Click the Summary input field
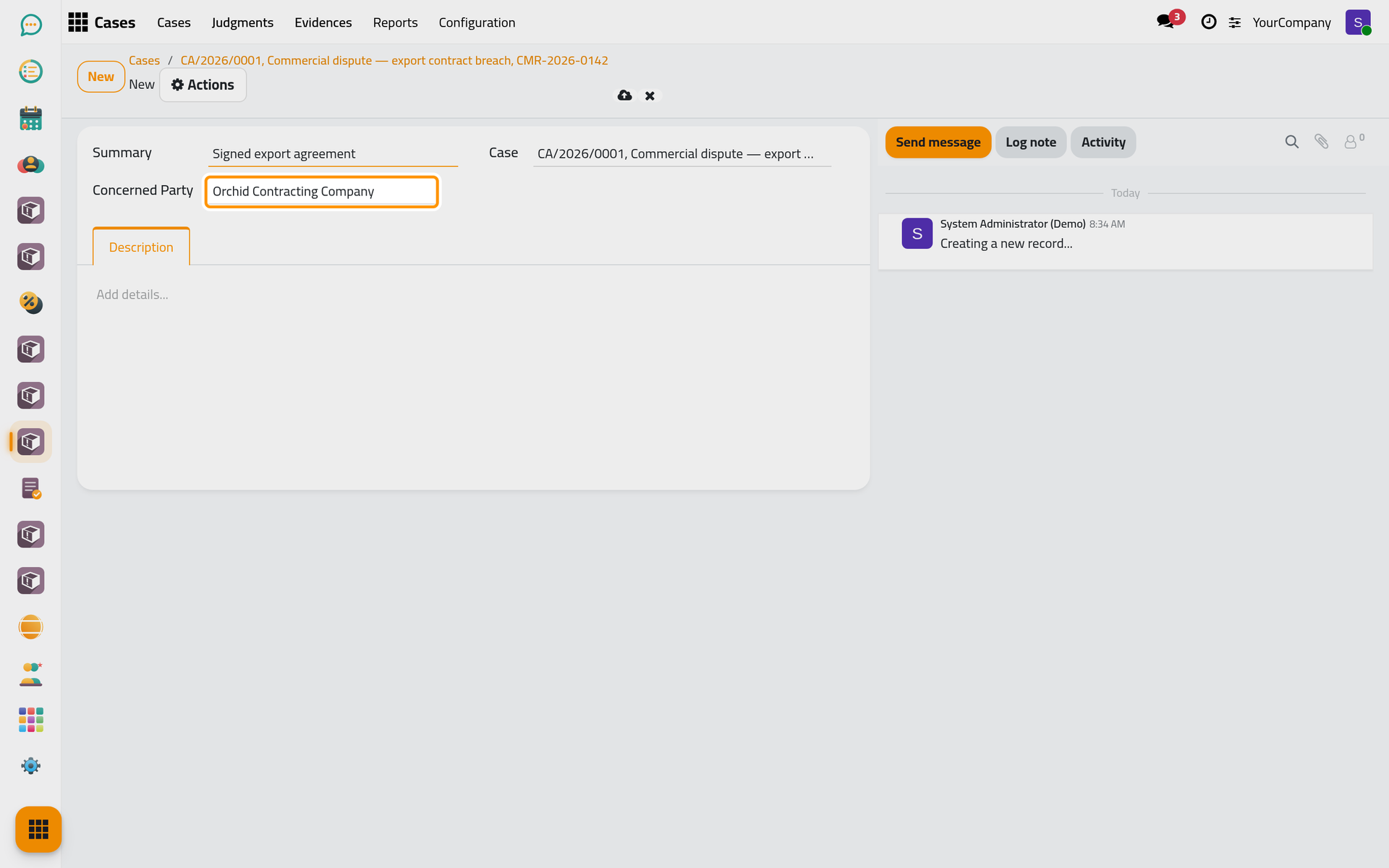This screenshot has width=1389, height=868. pos(333,153)
